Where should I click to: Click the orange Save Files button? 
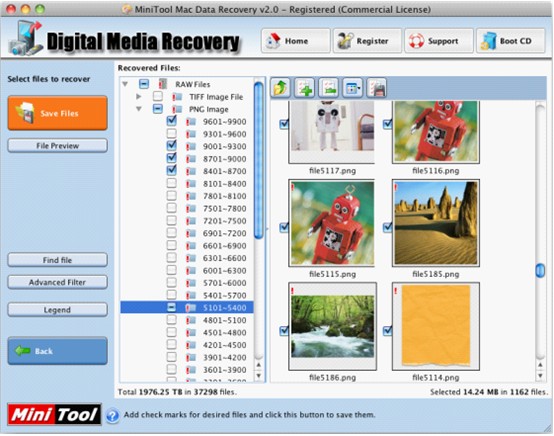click(x=58, y=113)
